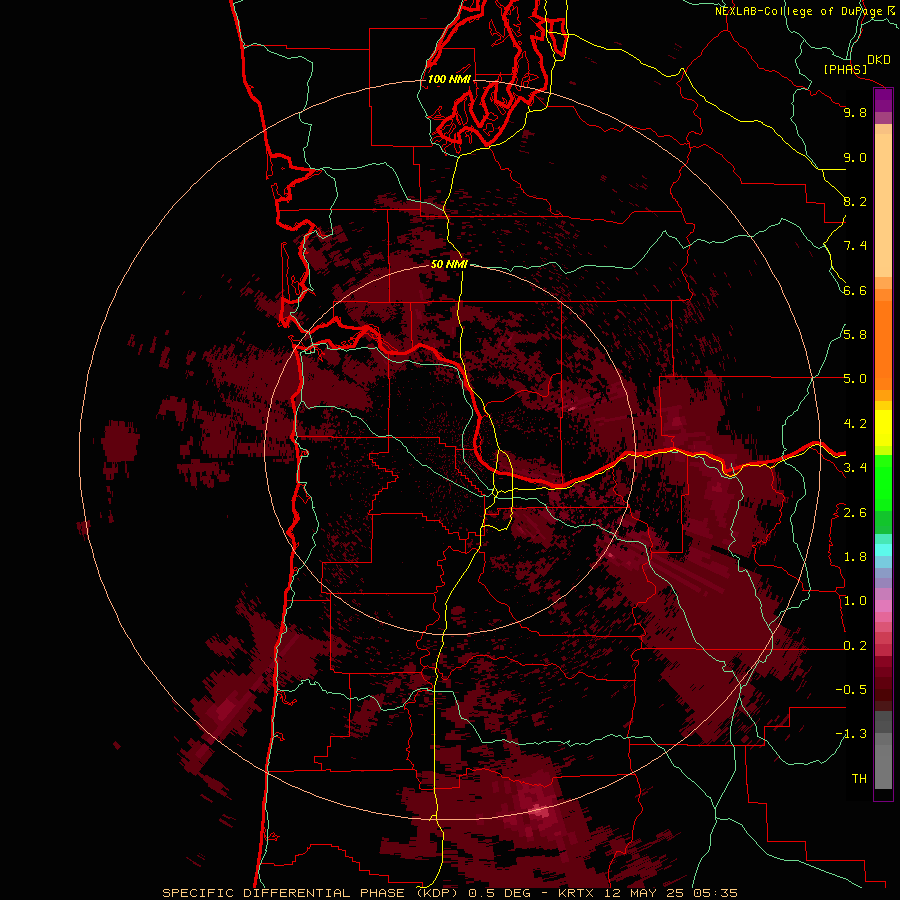
Task: Click the DKD legend title
Action: [x=879, y=60]
